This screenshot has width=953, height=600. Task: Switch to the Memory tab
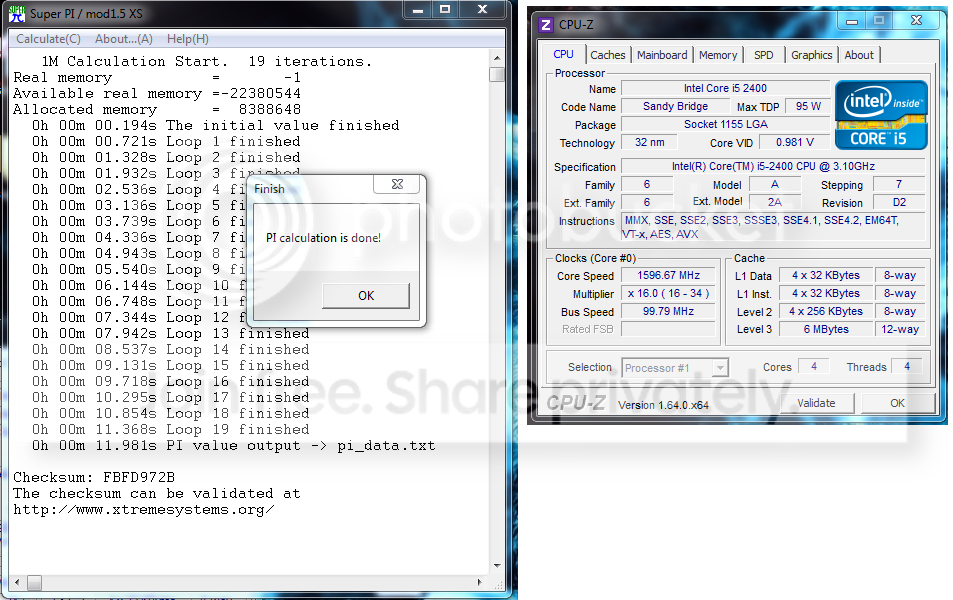(718, 55)
